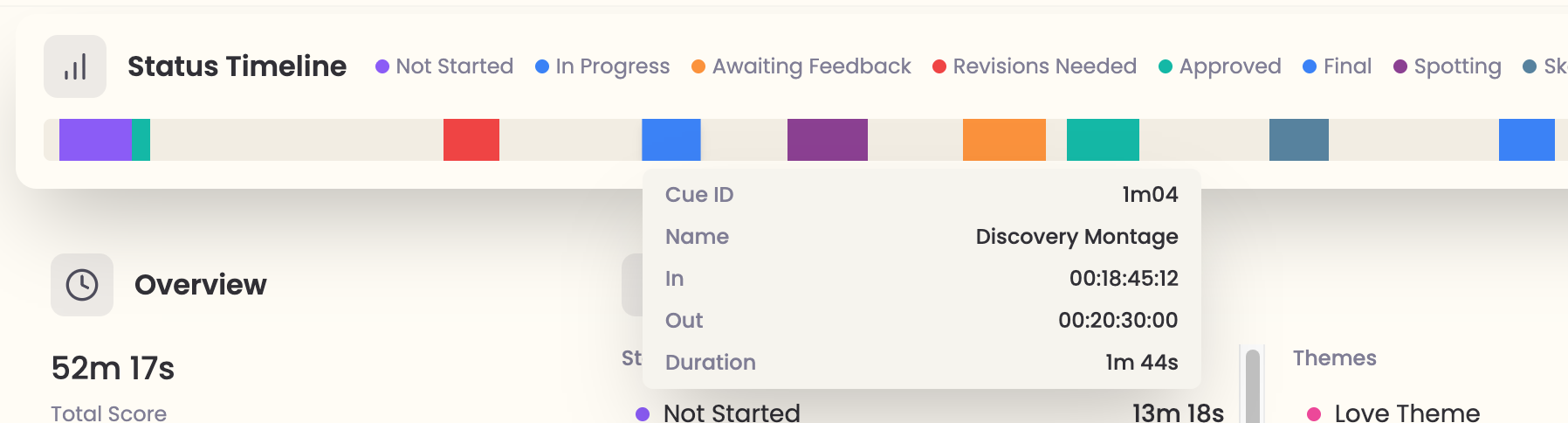This screenshot has width=1568, height=423.
Task: Click the Status Timeline bar chart icon
Action: (75, 66)
